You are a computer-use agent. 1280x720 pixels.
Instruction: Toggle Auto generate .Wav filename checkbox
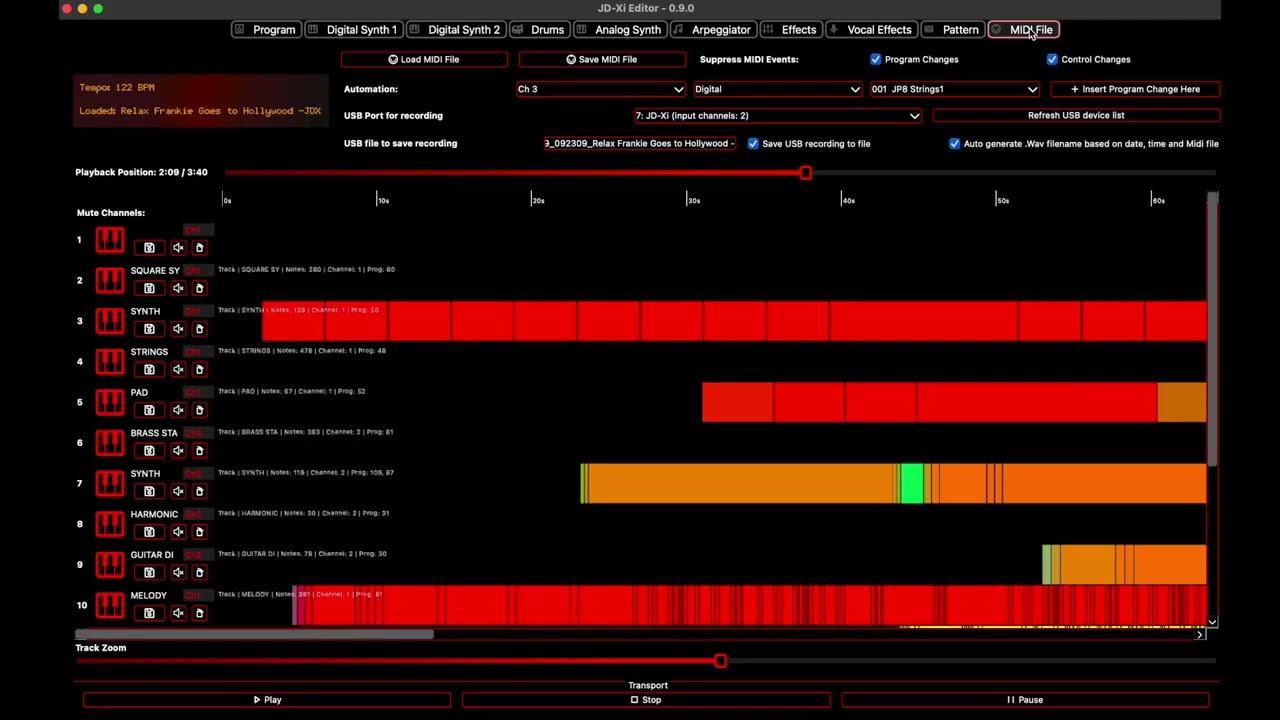click(x=954, y=143)
